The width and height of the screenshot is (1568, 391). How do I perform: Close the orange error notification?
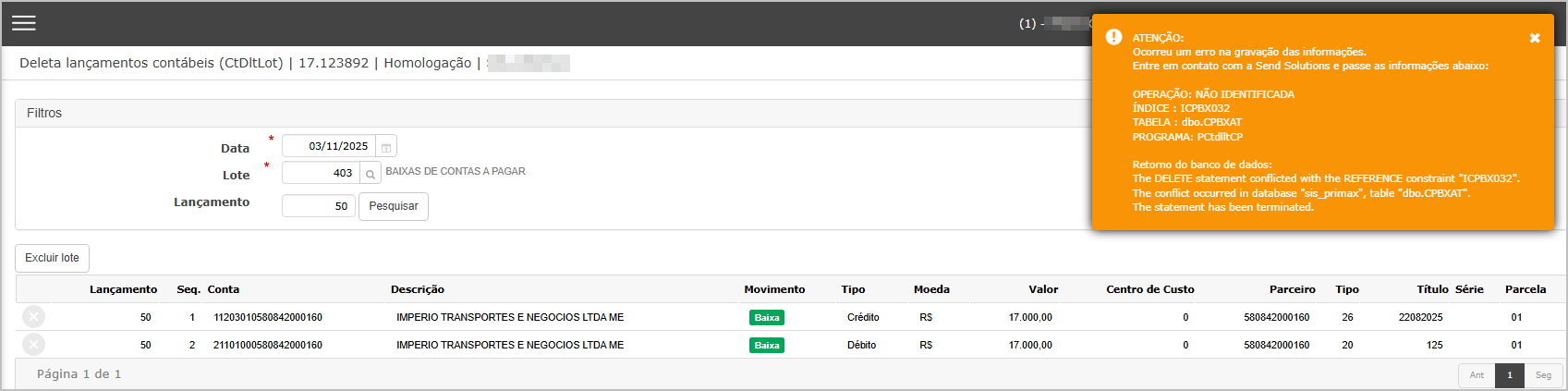[1534, 38]
